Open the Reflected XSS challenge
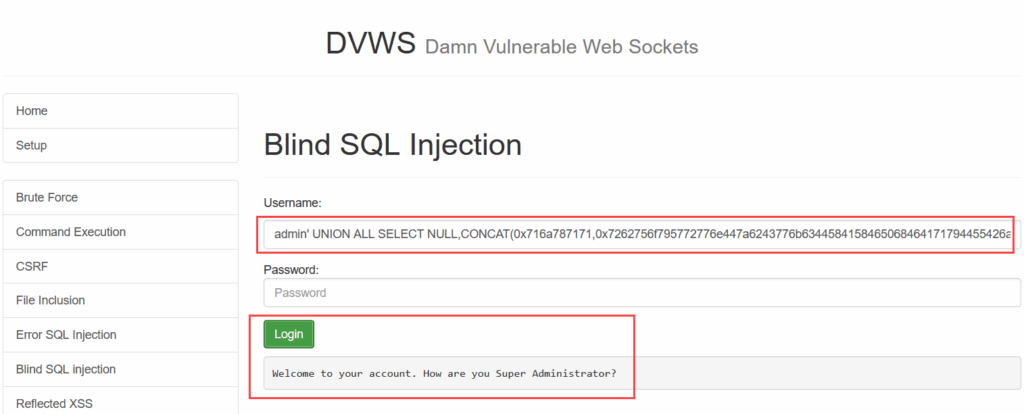Image resolution: width=1024 pixels, height=414 pixels. [121, 401]
